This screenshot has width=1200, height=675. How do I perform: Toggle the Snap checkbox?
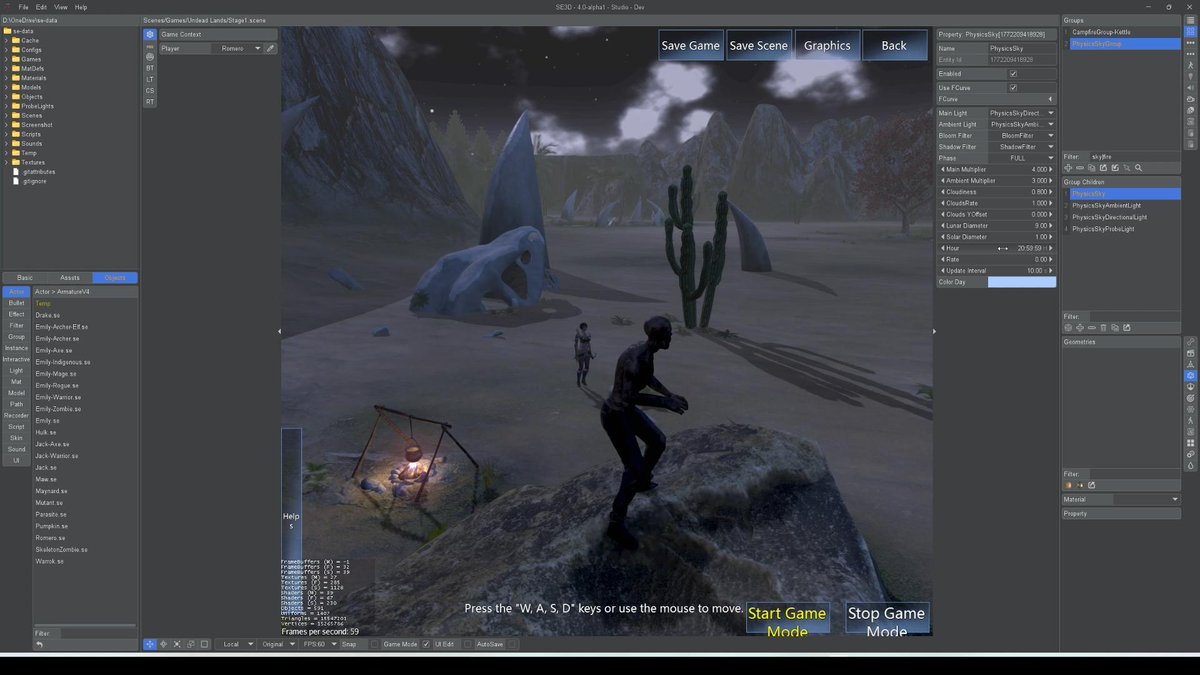pos(374,644)
